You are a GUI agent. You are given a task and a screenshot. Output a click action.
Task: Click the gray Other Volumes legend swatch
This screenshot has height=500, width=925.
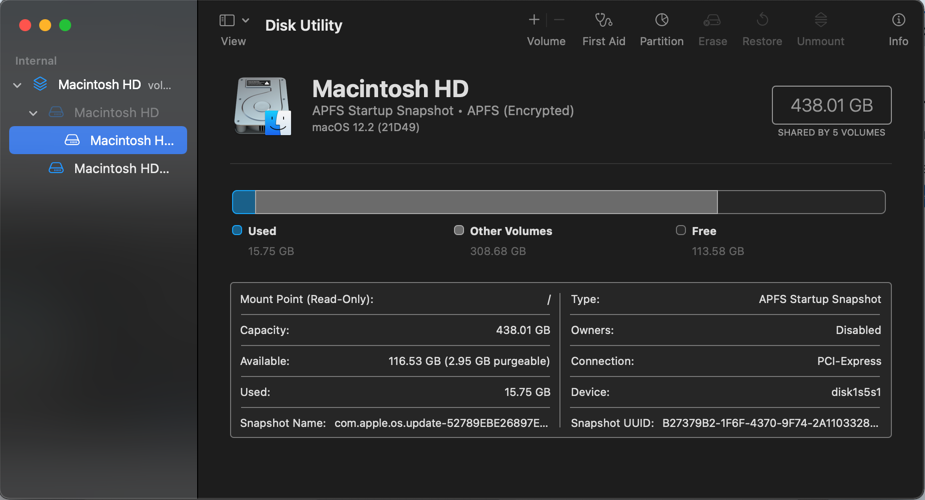tap(459, 230)
